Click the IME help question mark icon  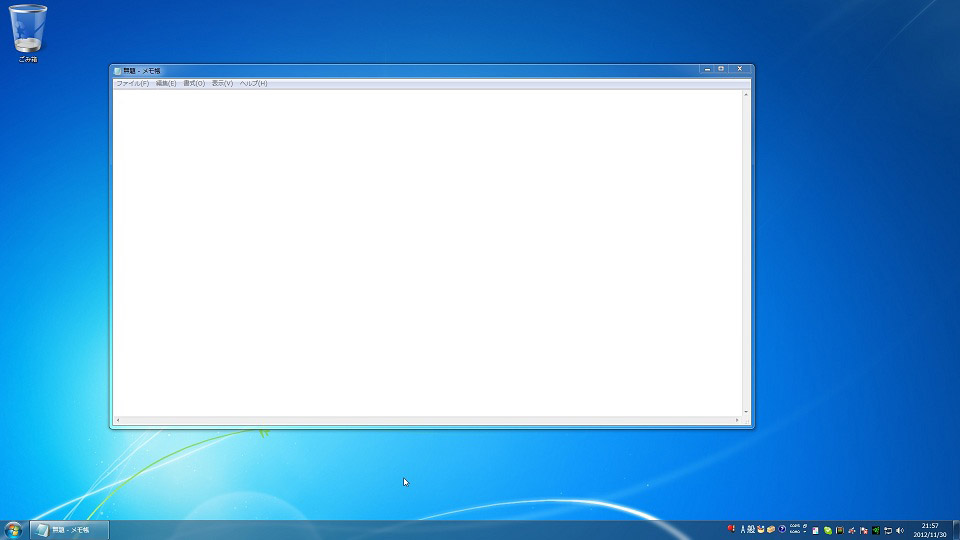[782, 529]
